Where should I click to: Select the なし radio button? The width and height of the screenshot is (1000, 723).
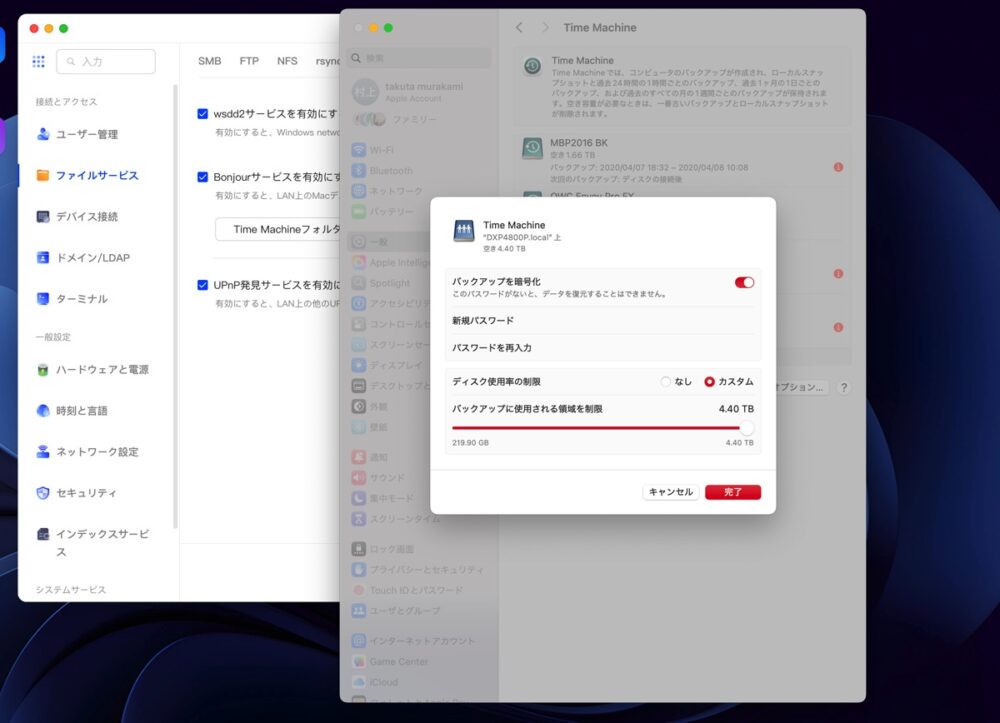pos(666,382)
